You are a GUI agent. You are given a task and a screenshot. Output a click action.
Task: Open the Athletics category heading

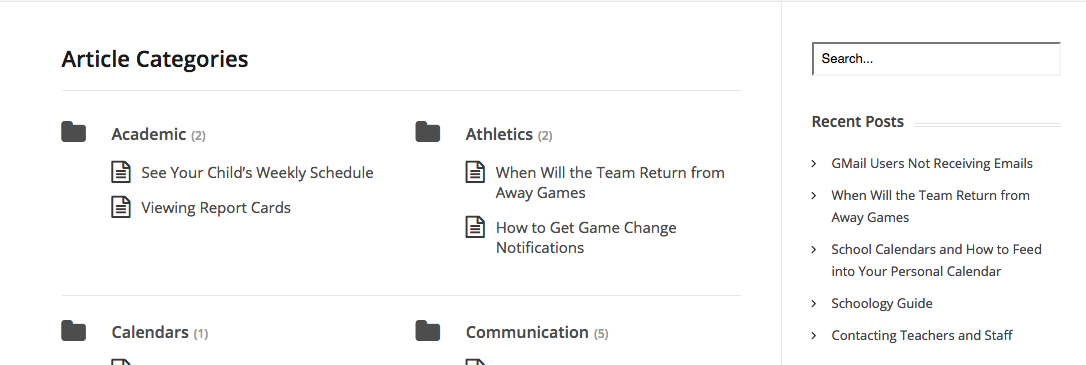click(x=499, y=134)
